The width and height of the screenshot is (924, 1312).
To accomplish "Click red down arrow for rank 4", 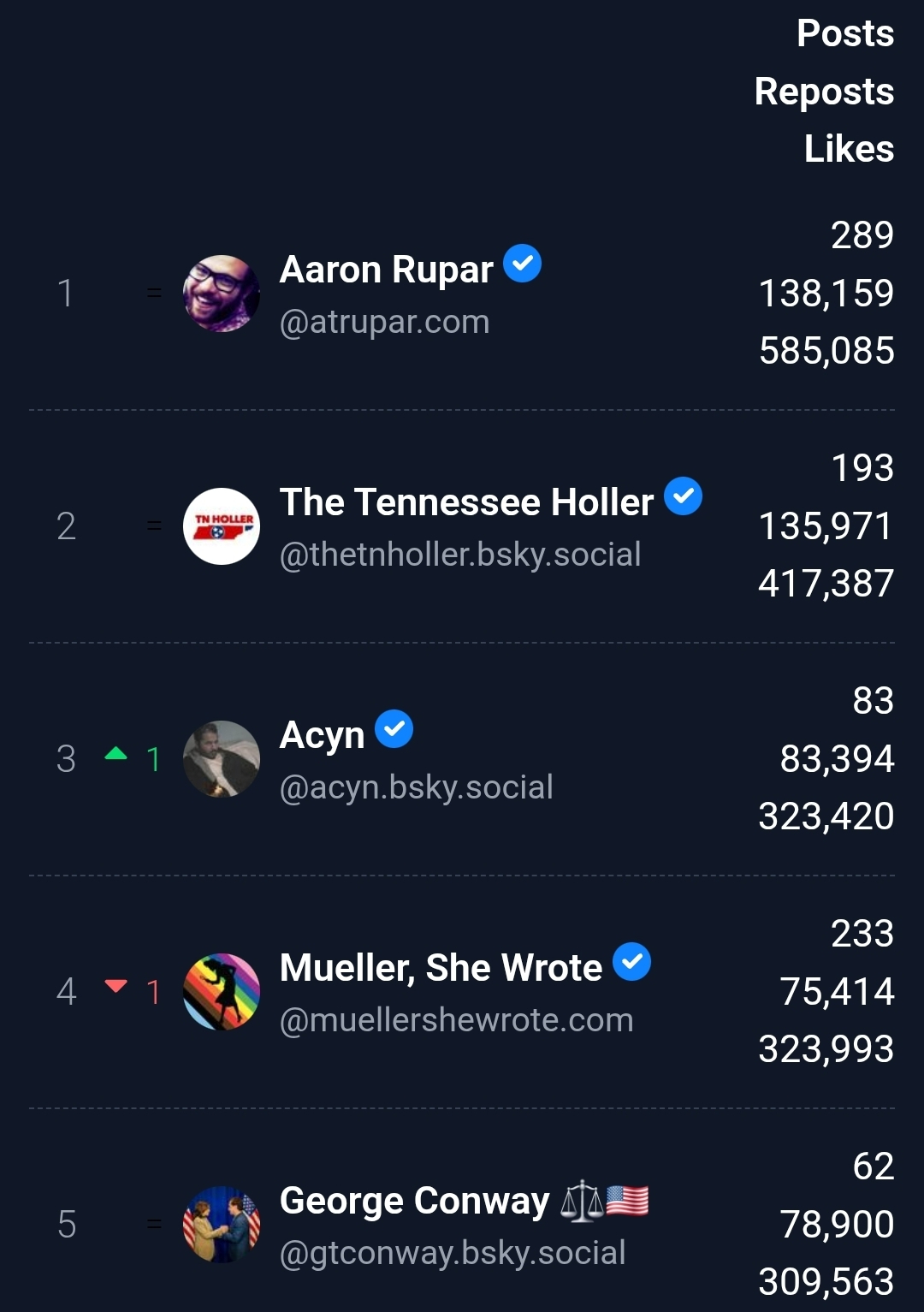I will (x=115, y=987).
